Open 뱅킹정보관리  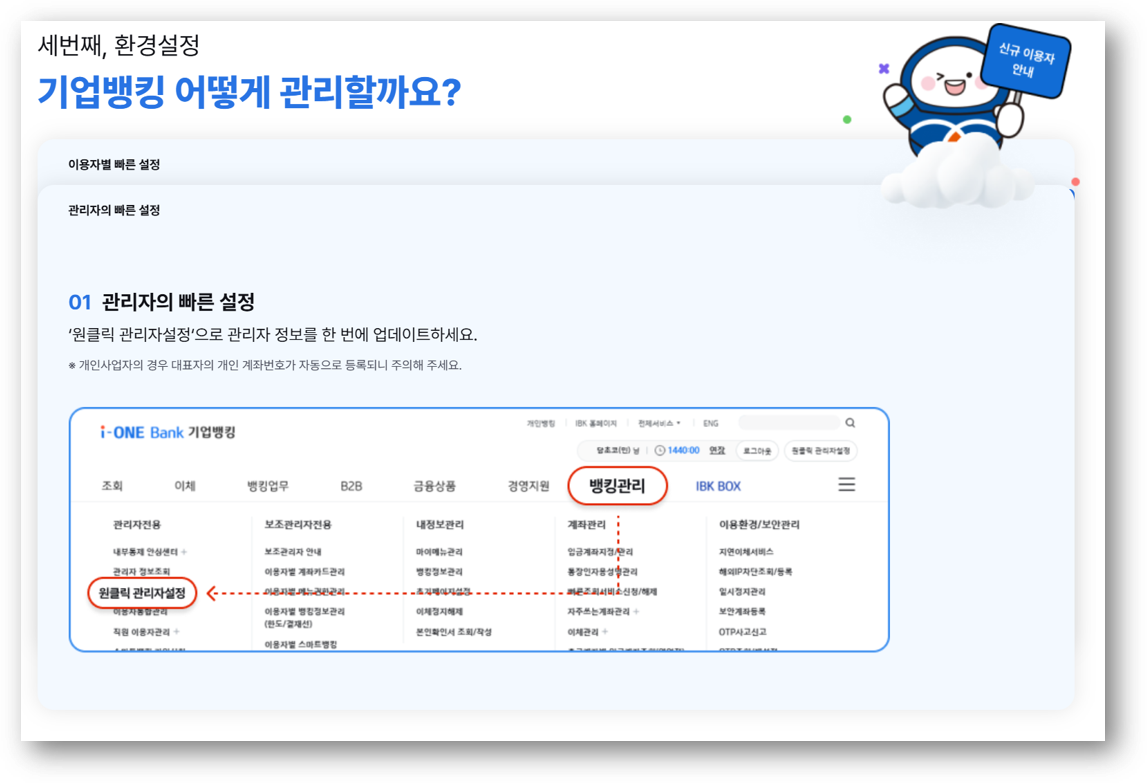[x=439, y=572]
